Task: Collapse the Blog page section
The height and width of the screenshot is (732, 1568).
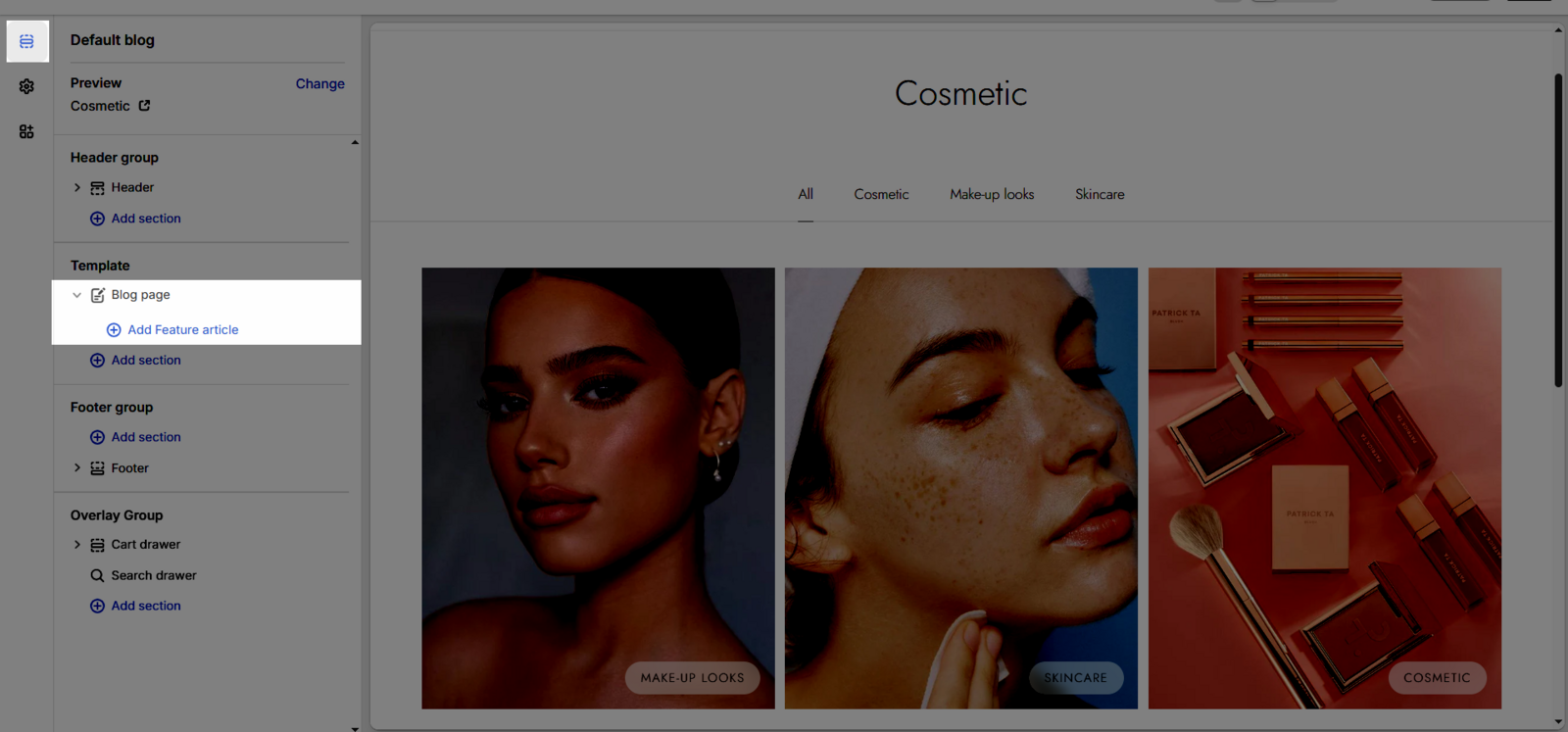Action: (77, 295)
